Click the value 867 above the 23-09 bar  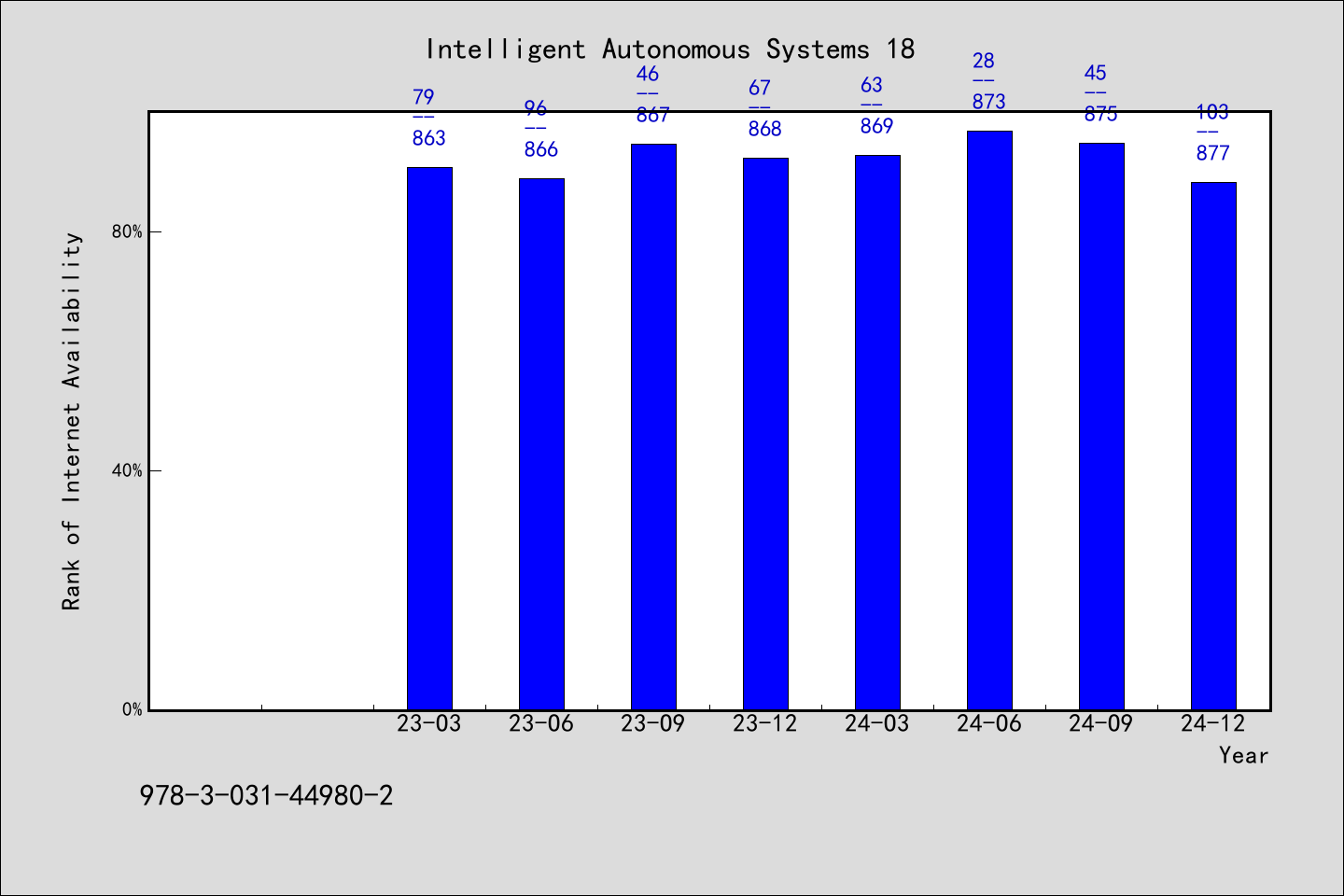tap(653, 115)
